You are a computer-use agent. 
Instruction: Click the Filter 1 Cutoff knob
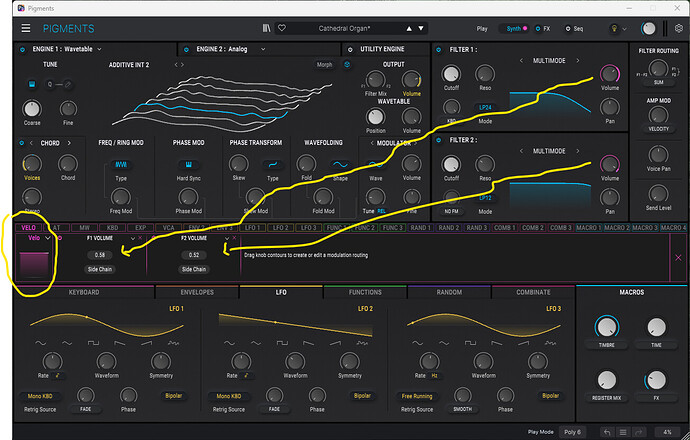coord(451,74)
